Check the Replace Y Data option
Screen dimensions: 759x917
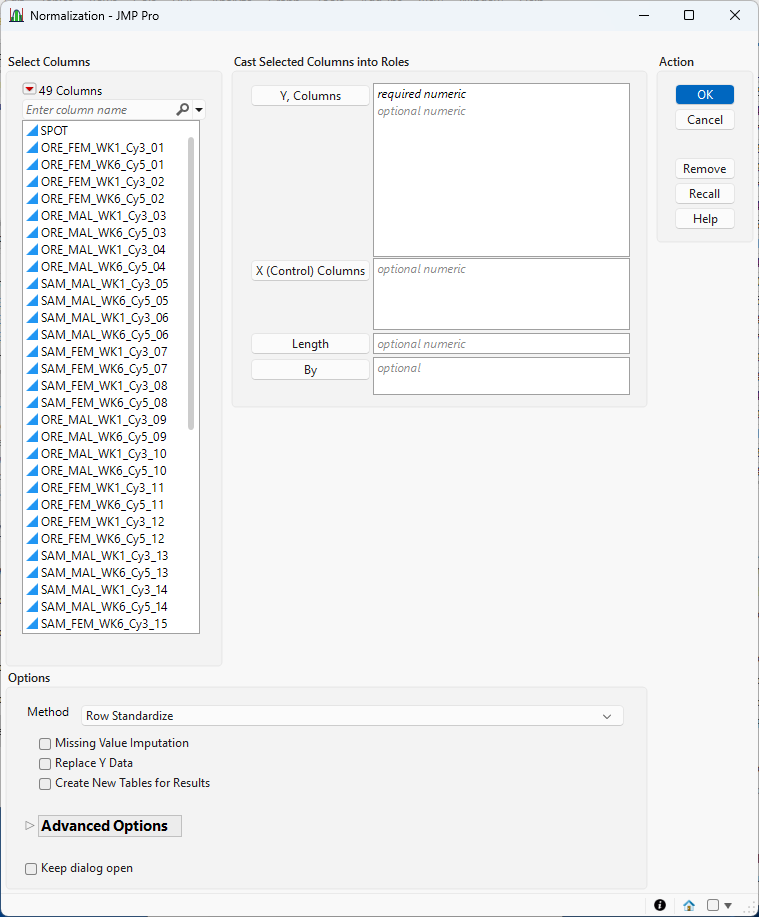(x=45, y=763)
